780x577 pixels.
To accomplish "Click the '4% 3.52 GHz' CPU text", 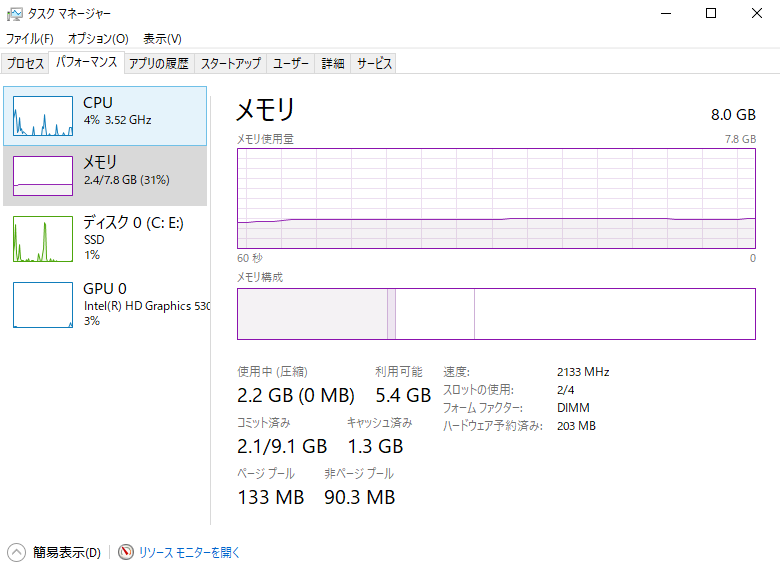I will click(x=117, y=120).
